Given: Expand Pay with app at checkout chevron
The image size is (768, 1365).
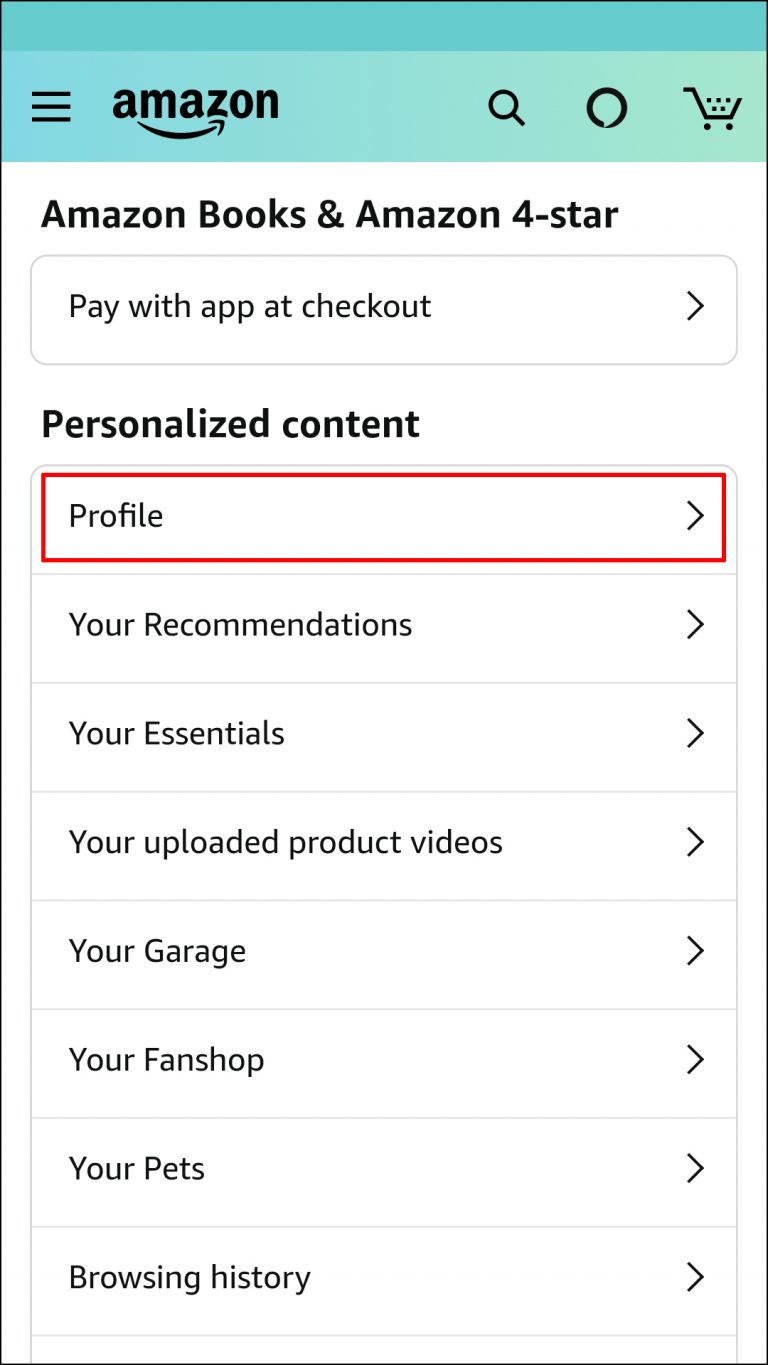Looking at the screenshot, I should [695, 307].
